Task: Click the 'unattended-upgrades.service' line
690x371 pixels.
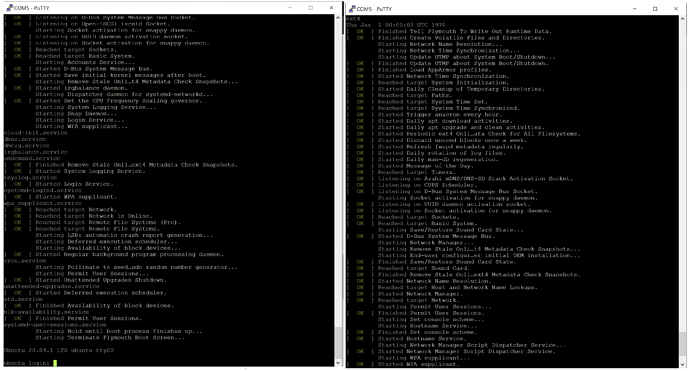Action: 51,286
